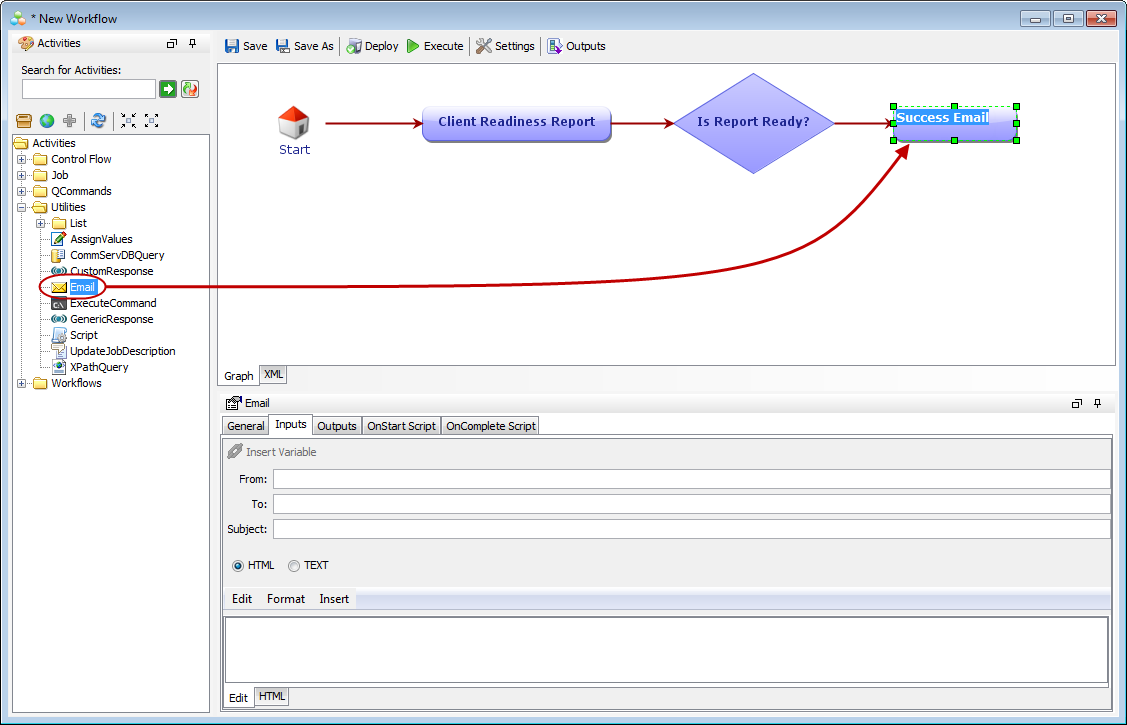Open workflow Settings from the toolbar
The width and height of the screenshot is (1127, 725).
click(484, 46)
